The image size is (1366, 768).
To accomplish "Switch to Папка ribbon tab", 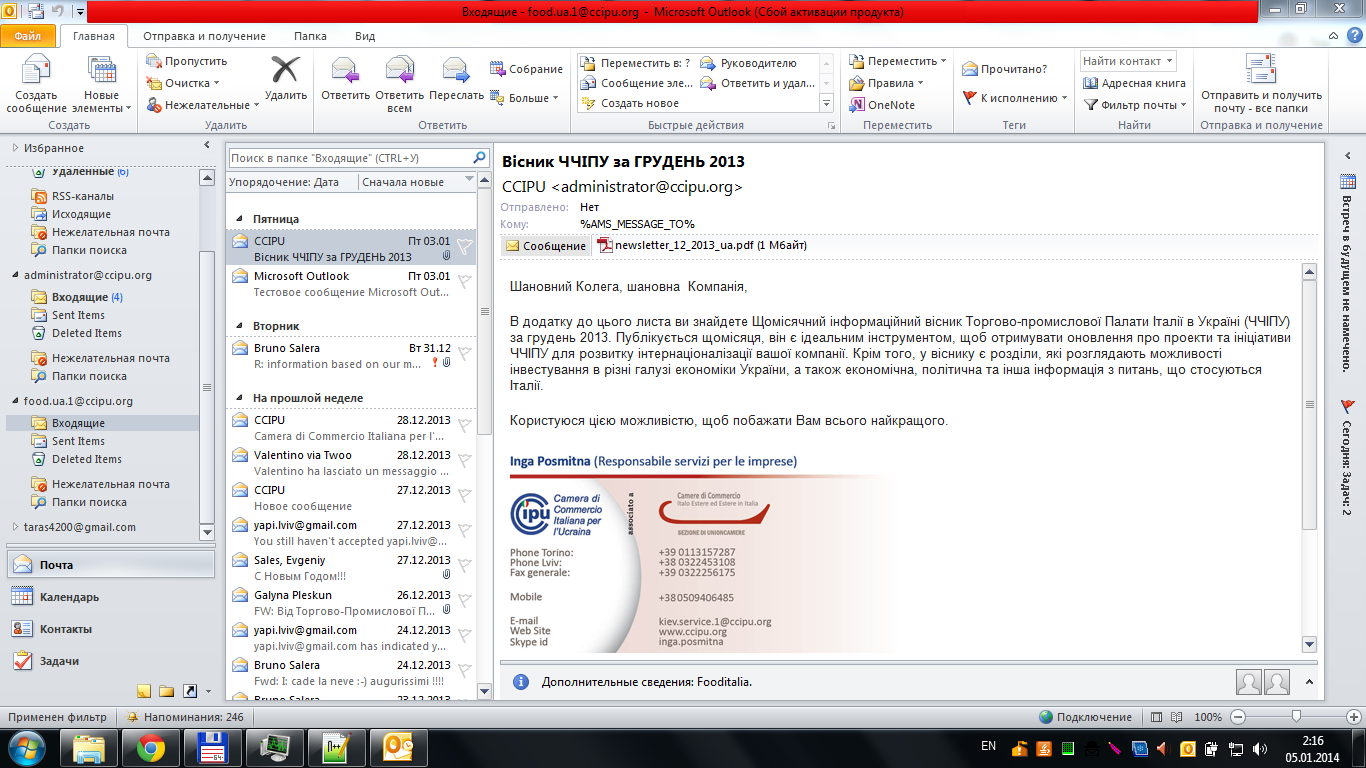I will click(x=310, y=36).
